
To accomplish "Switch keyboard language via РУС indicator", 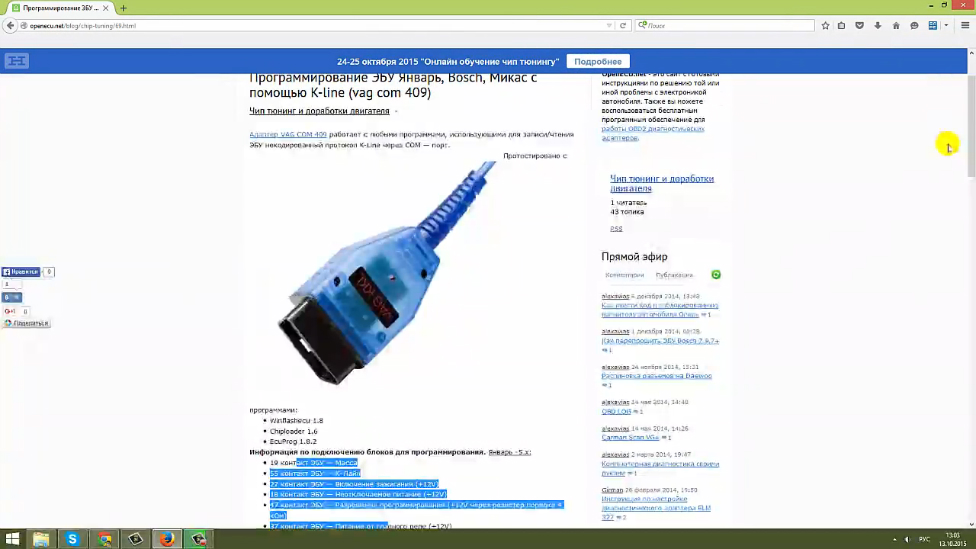I will (924, 540).
